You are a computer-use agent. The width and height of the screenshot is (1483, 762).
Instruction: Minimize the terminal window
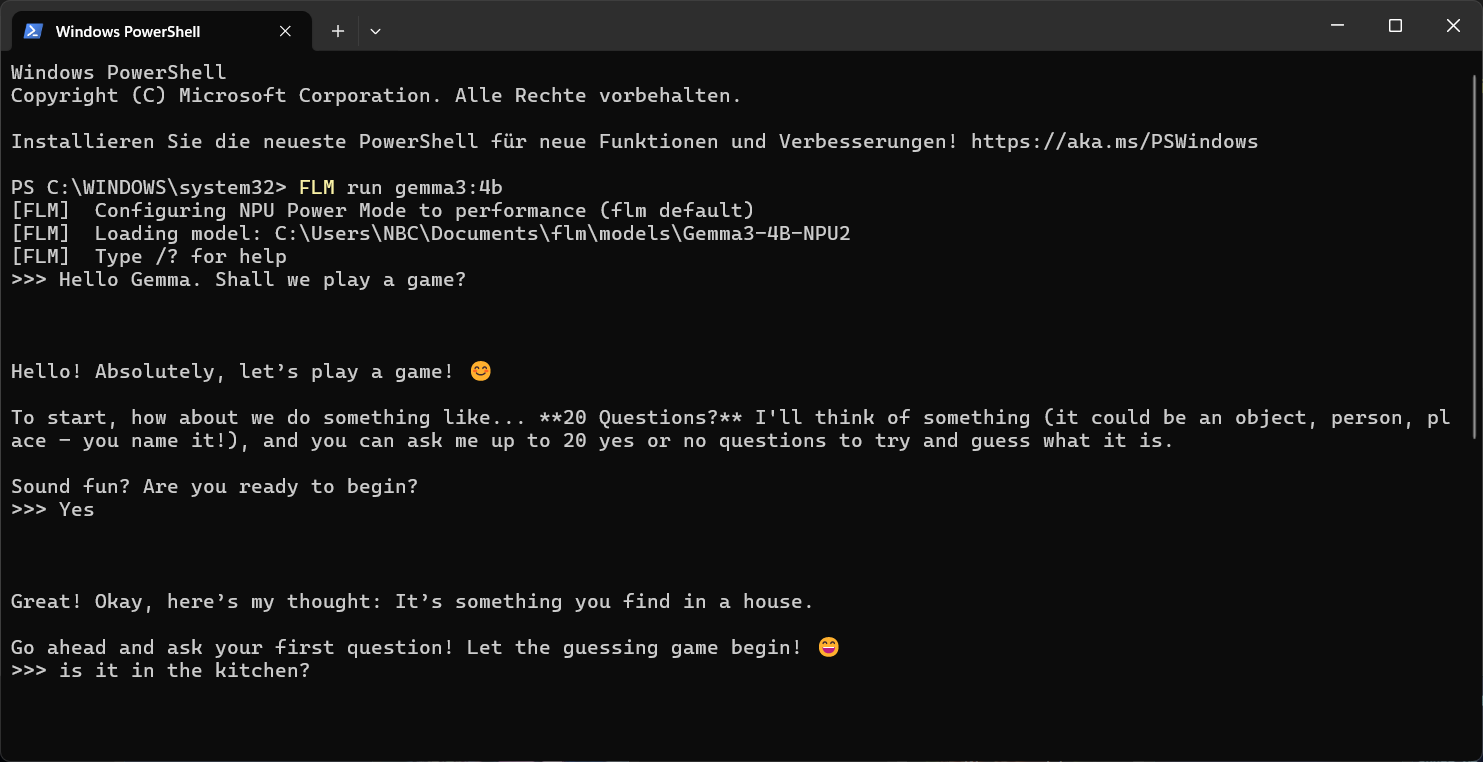pos(1337,26)
